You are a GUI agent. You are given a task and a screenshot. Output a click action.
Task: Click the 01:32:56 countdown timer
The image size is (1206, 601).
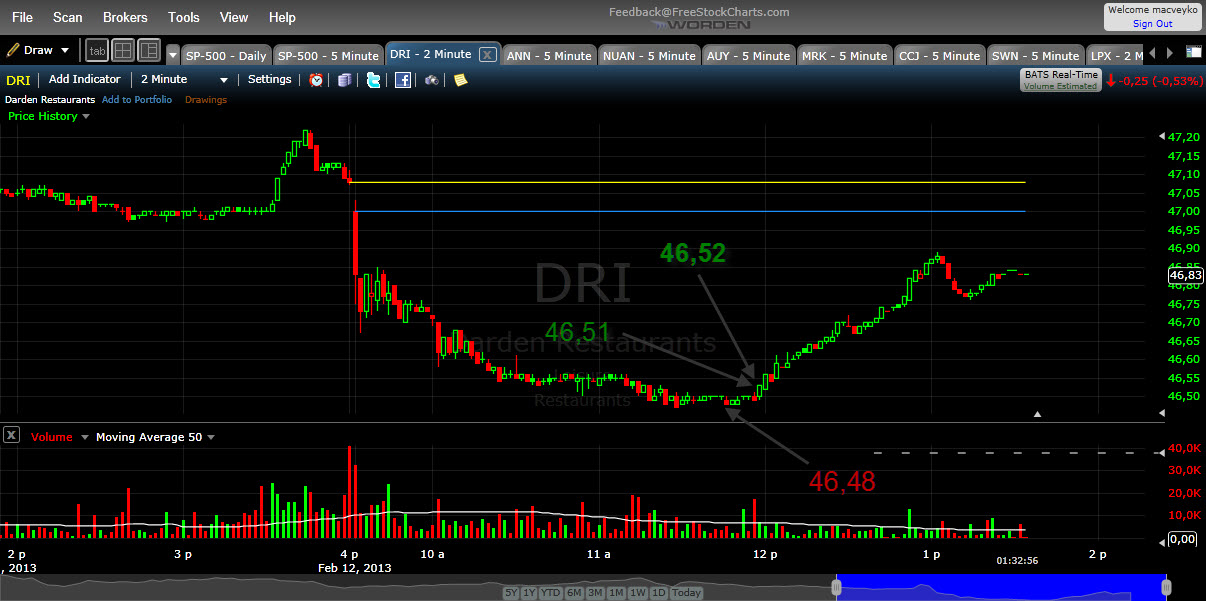pyautogui.click(x=1017, y=561)
